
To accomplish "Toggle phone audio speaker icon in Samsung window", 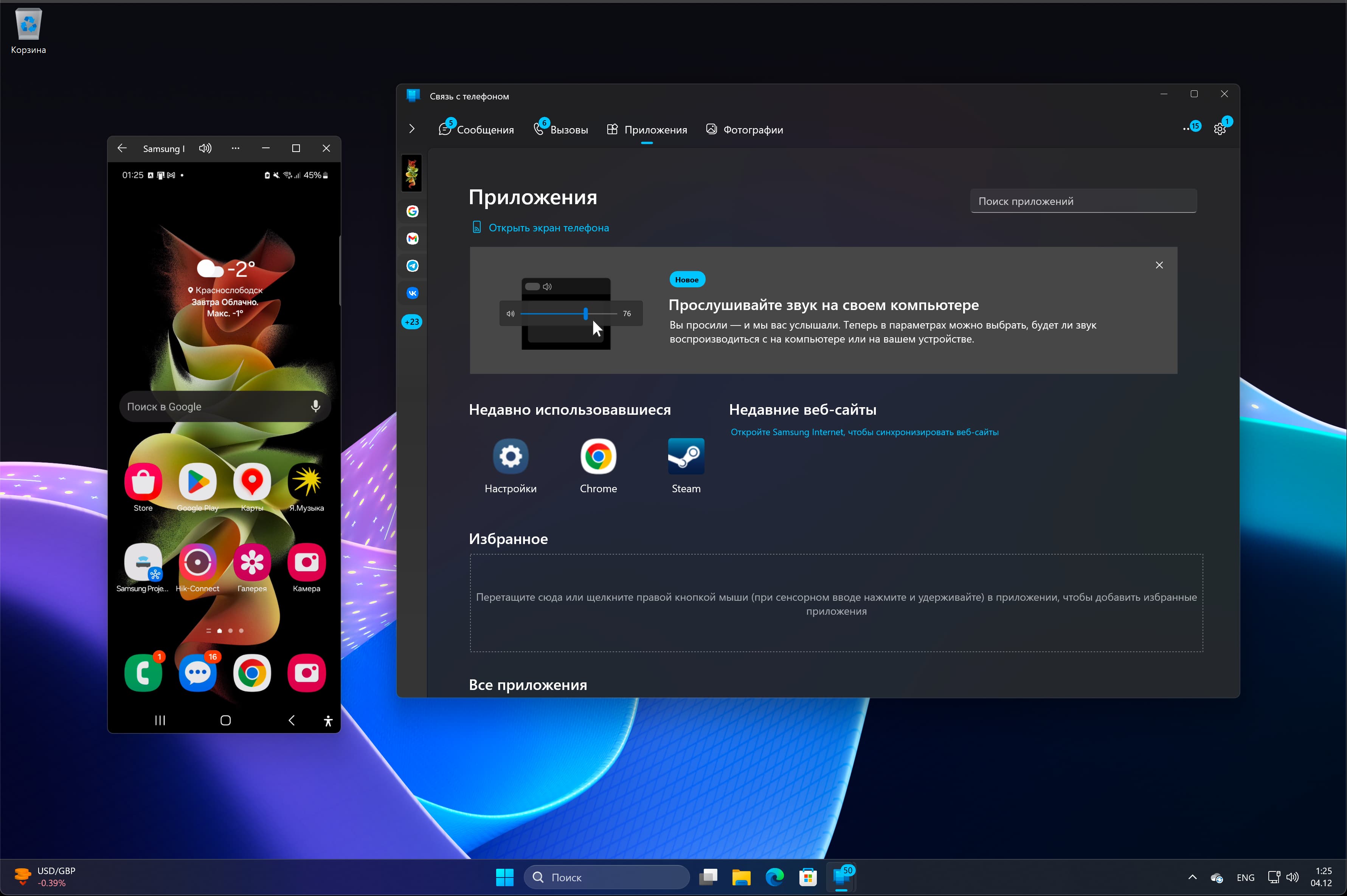I will [x=205, y=149].
